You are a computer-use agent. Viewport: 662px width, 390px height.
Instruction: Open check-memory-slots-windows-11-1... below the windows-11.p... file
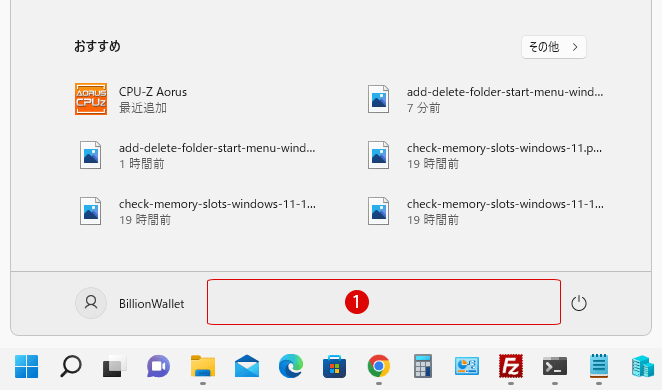pyautogui.click(x=485, y=211)
